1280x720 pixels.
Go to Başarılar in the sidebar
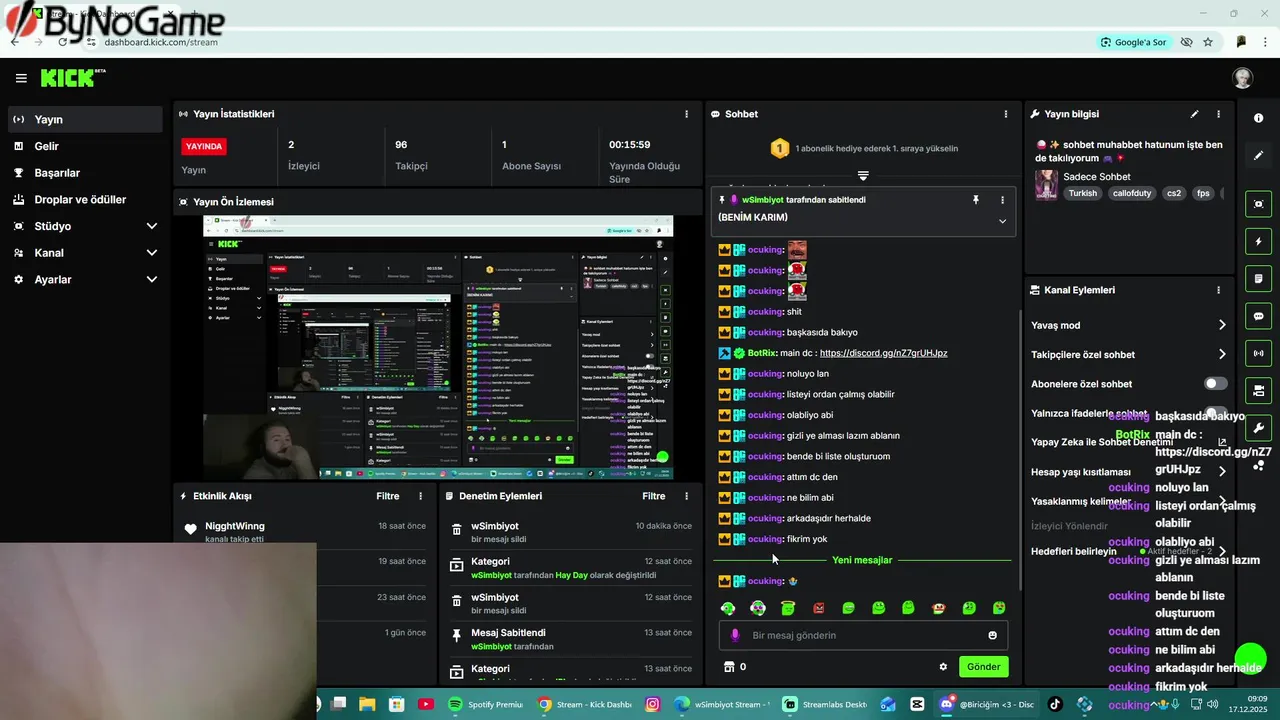[x=85, y=173]
